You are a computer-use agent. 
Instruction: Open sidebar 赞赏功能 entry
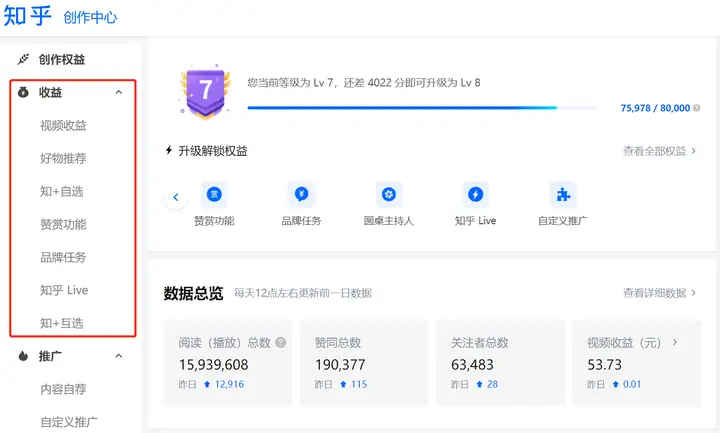tap(63, 225)
